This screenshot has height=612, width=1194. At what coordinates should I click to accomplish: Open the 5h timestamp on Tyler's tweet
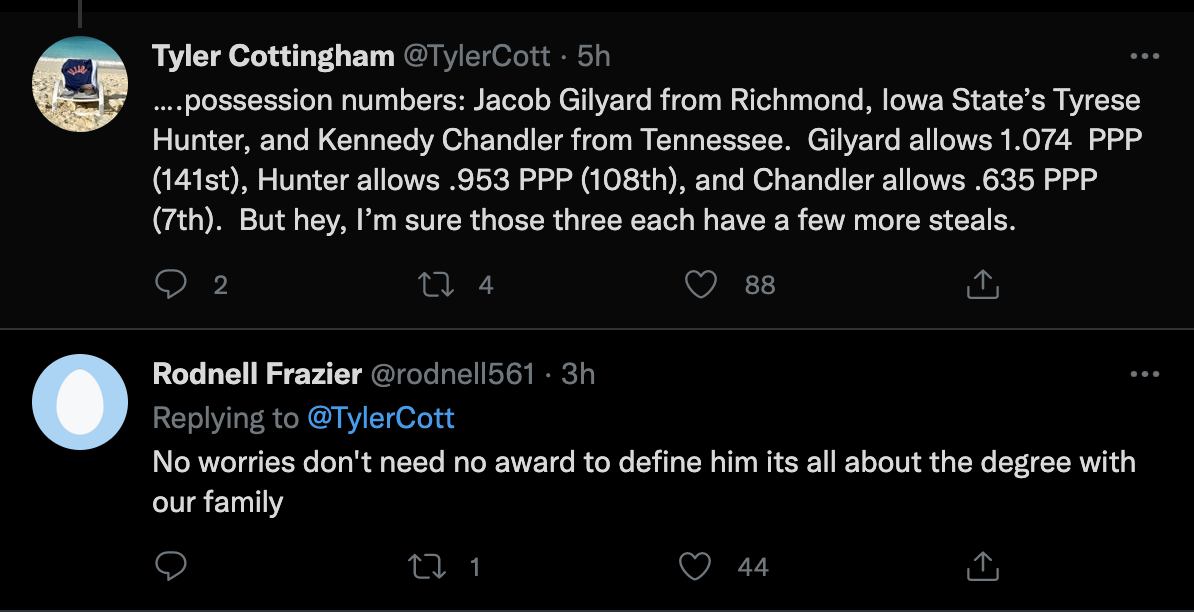point(594,56)
